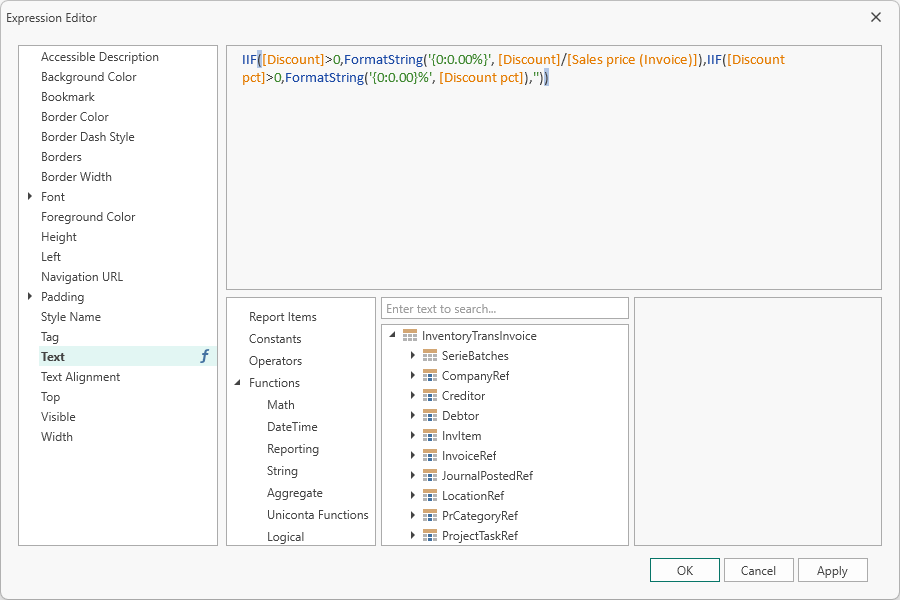Select the Left property
The height and width of the screenshot is (600, 900).
tap(51, 257)
